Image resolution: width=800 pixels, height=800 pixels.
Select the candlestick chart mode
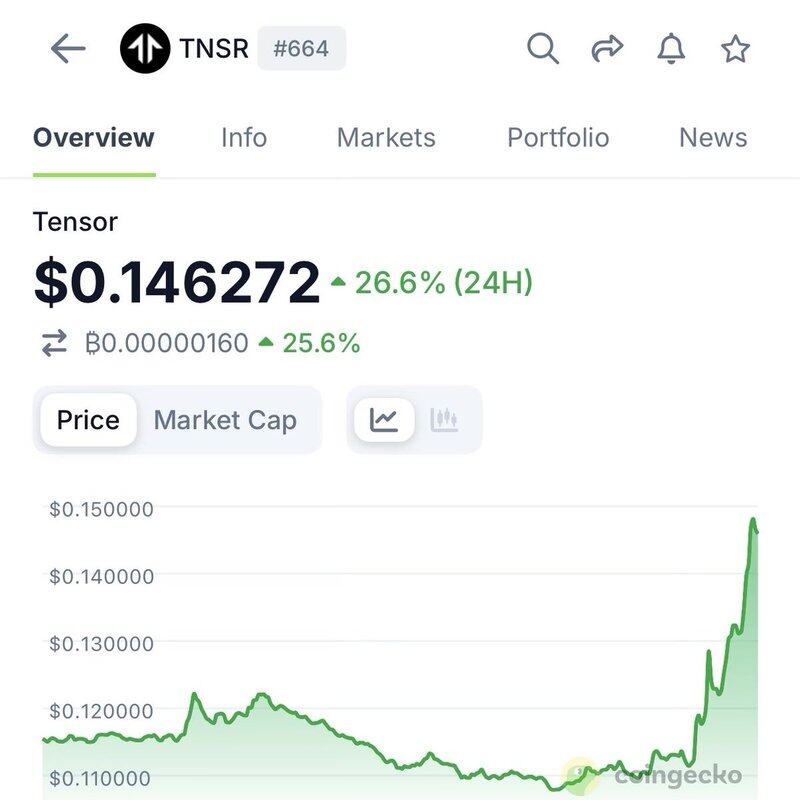click(444, 420)
